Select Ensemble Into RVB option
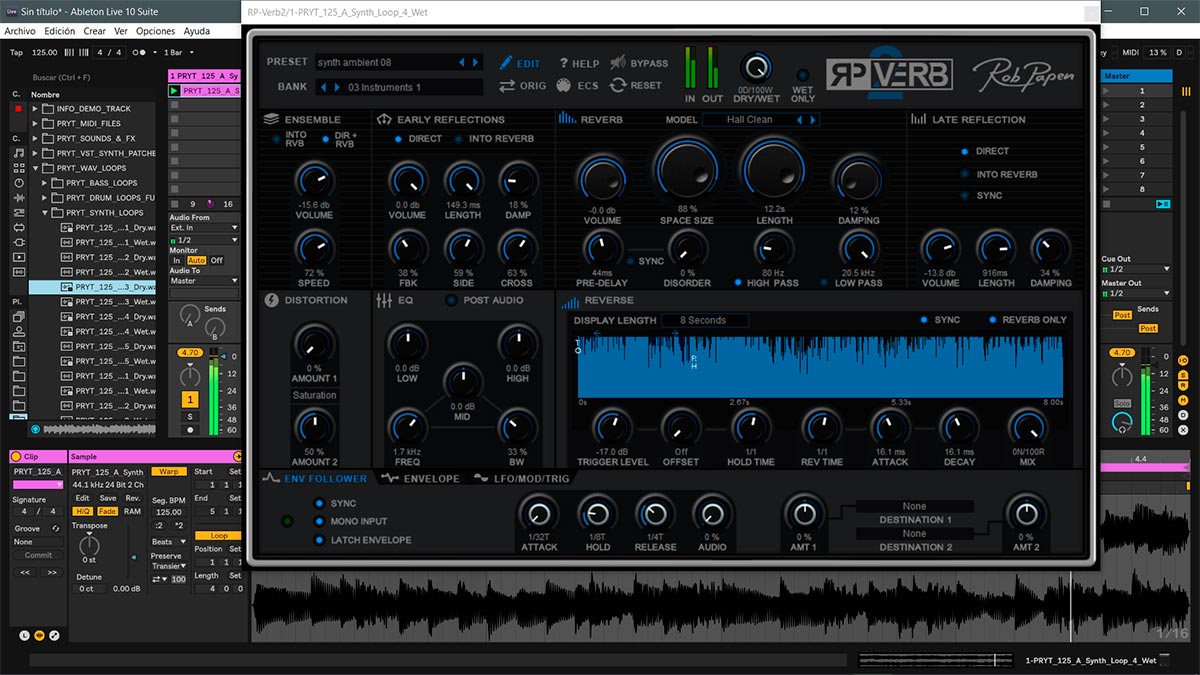Viewport: 1200px width, 675px height. [x=276, y=139]
